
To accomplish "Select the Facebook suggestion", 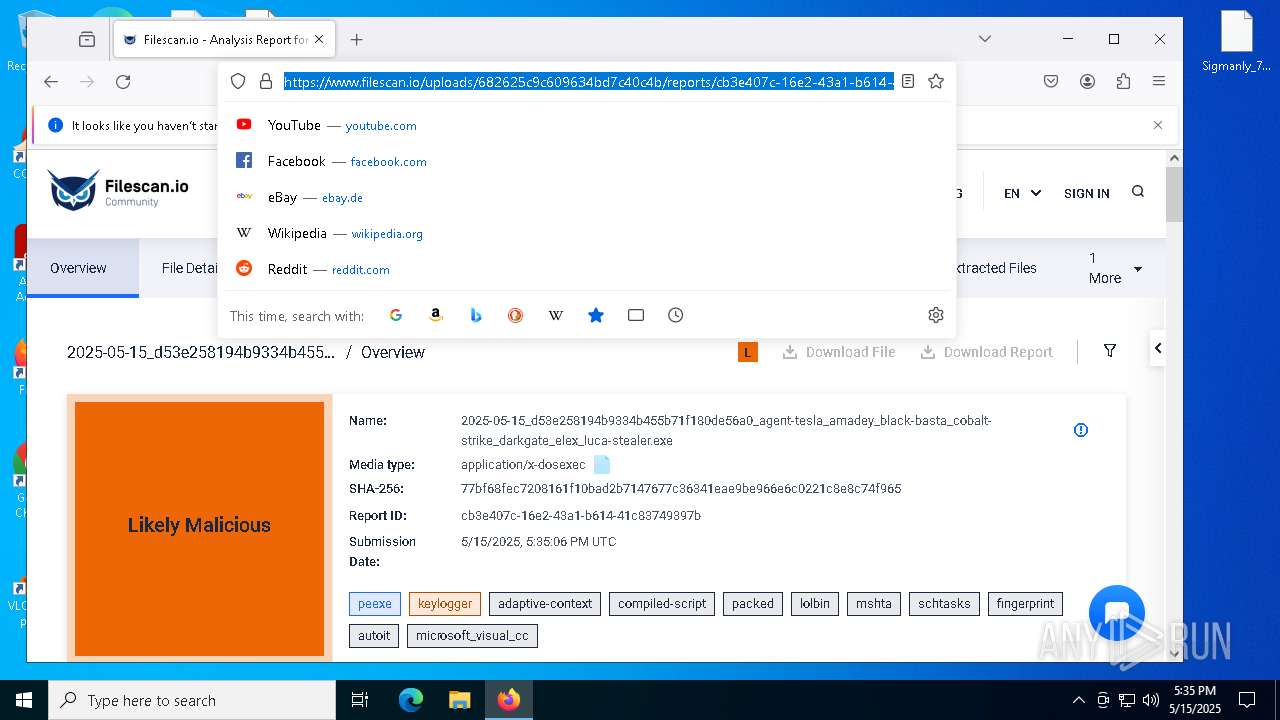I will 587,161.
